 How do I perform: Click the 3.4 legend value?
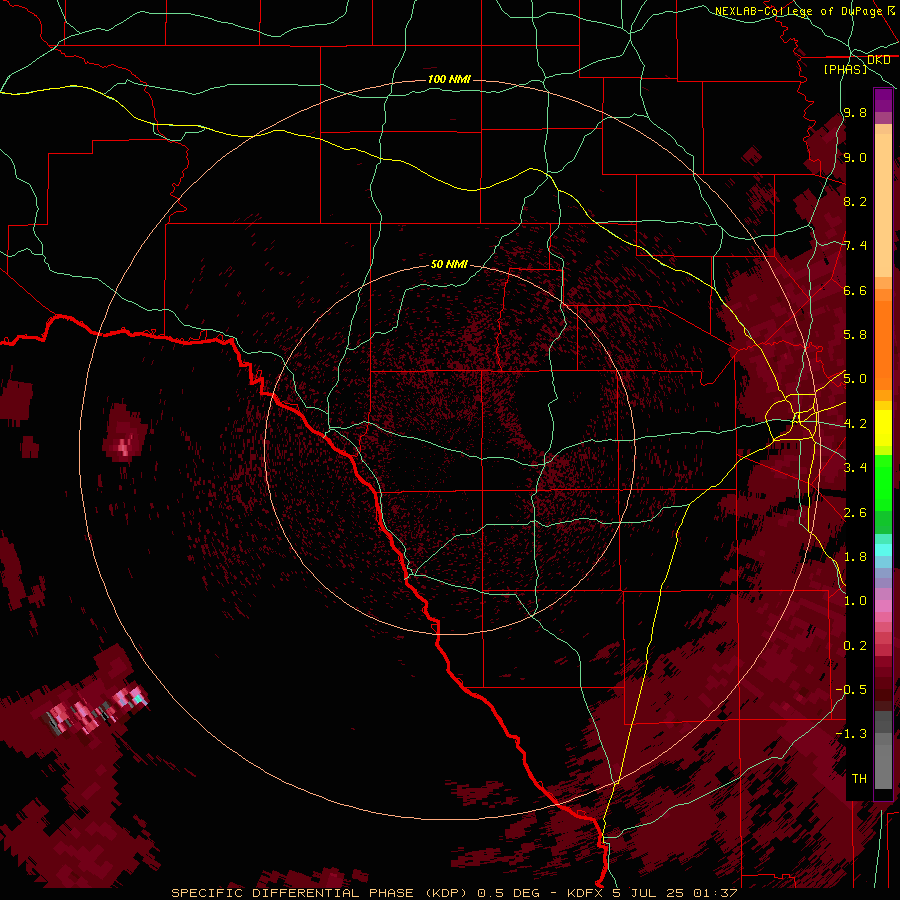(855, 468)
